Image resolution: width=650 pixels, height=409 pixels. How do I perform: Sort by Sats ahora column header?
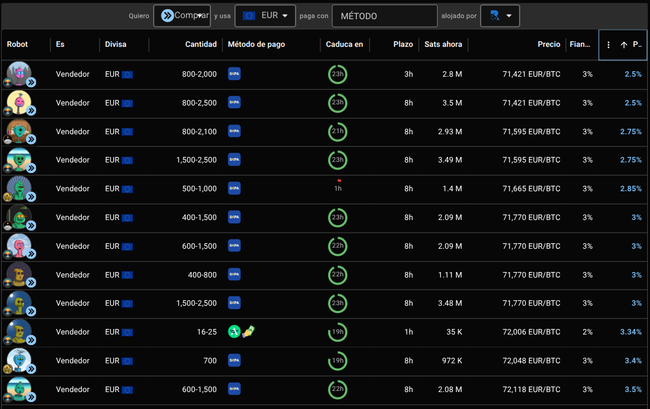pos(443,44)
